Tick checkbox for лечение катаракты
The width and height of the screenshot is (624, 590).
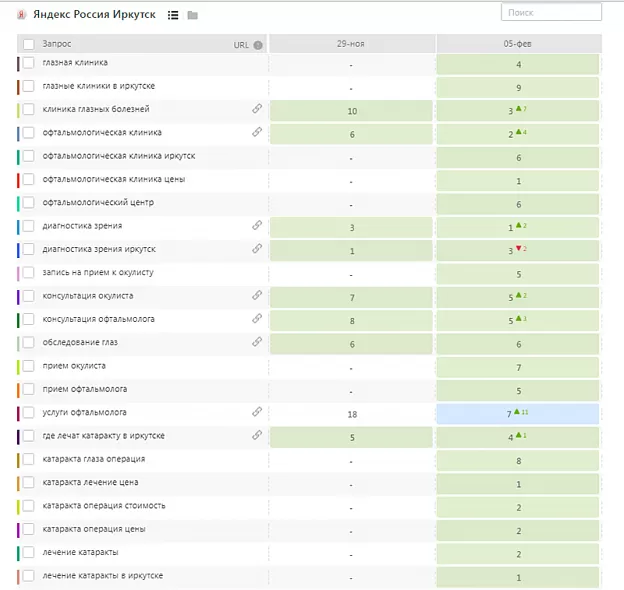[29, 552]
